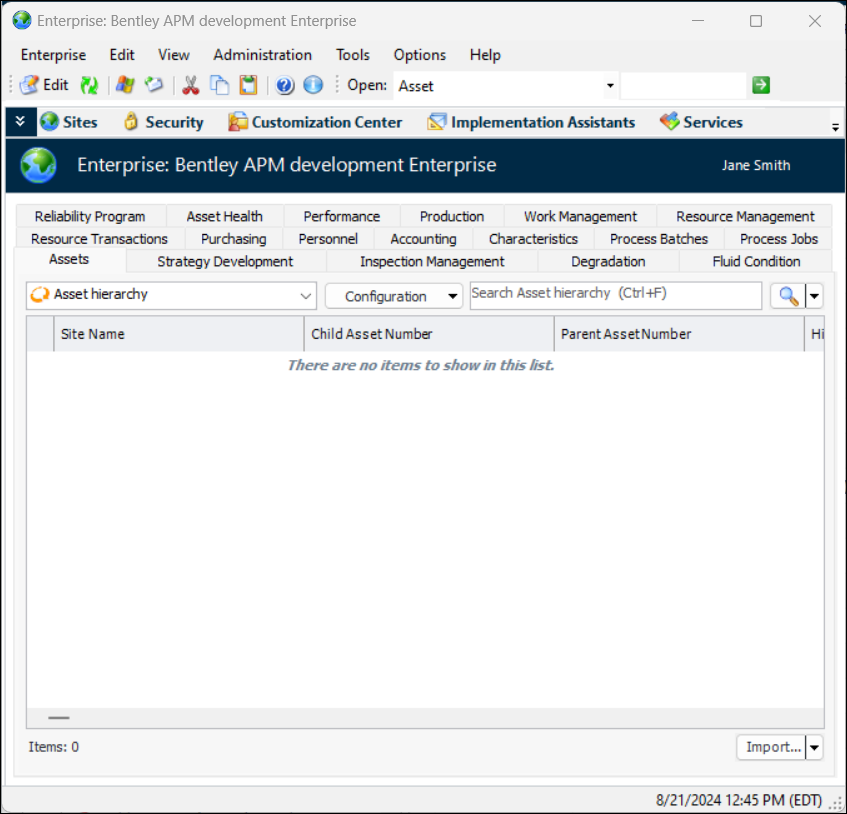Open the Tools menu
Viewport: 847px width, 814px height.
click(353, 55)
